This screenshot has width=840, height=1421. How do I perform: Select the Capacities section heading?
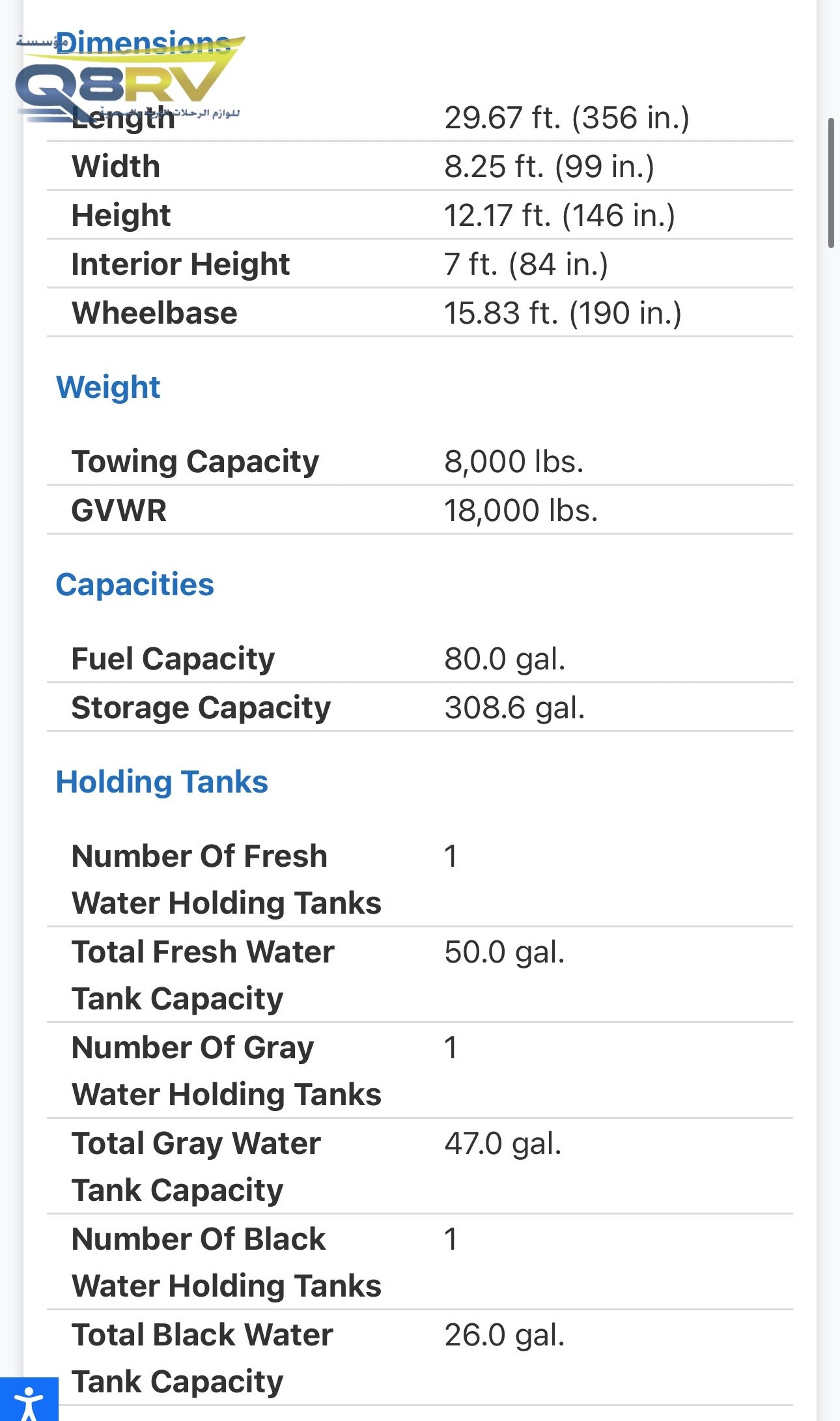[135, 585]
